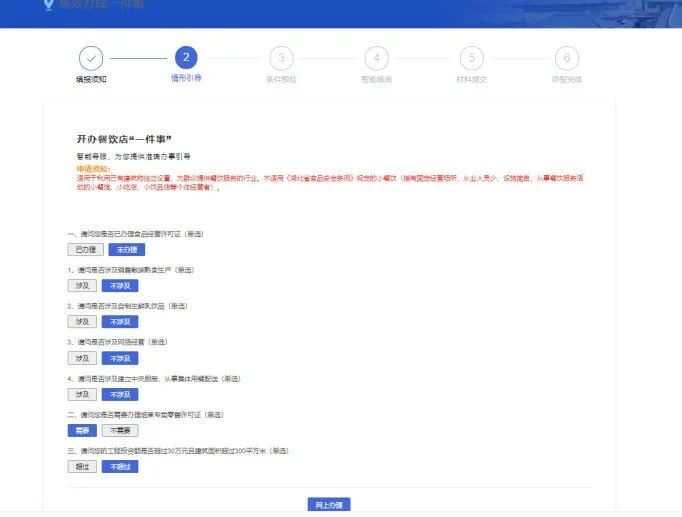
Task: Click question 4 text about central kitchen
Action: [154, 379]
